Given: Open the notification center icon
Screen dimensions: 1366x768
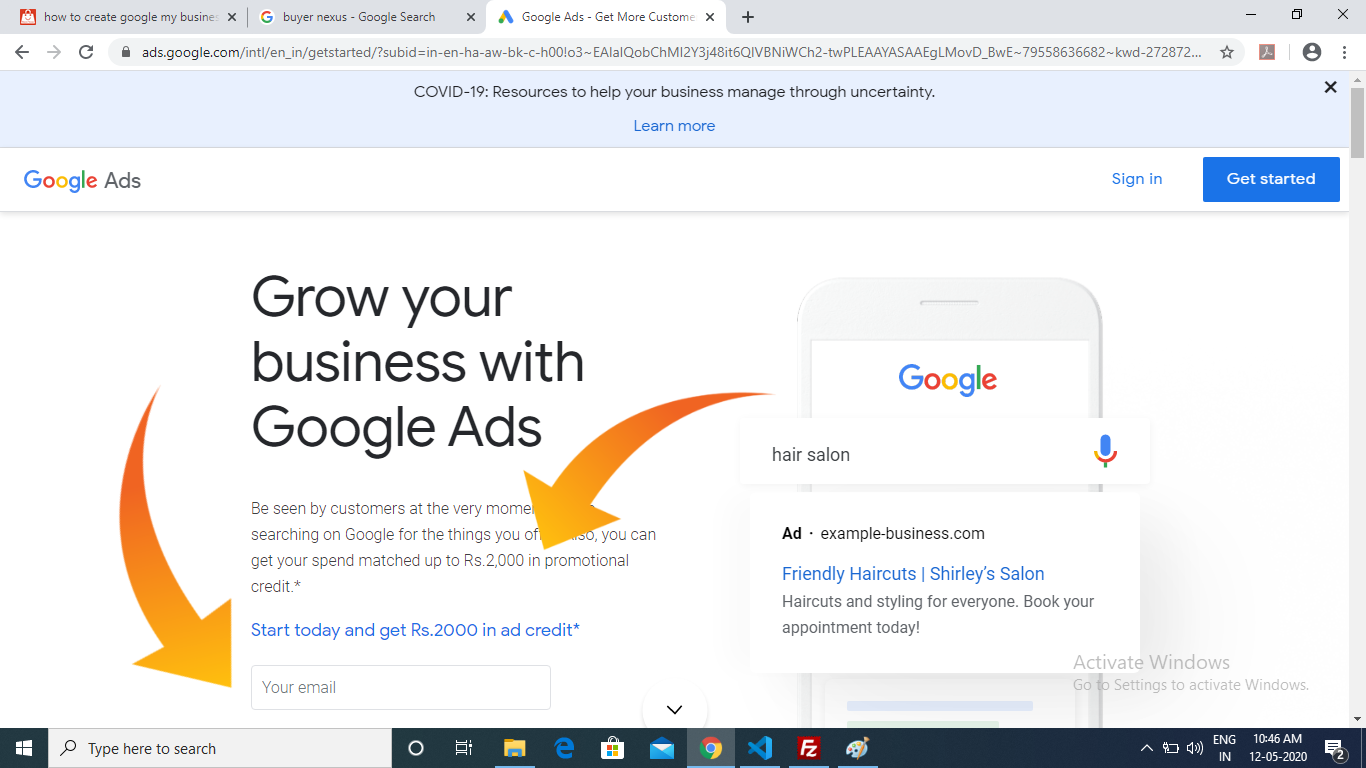Looking at the screenshot, I should coord(1334,748).
